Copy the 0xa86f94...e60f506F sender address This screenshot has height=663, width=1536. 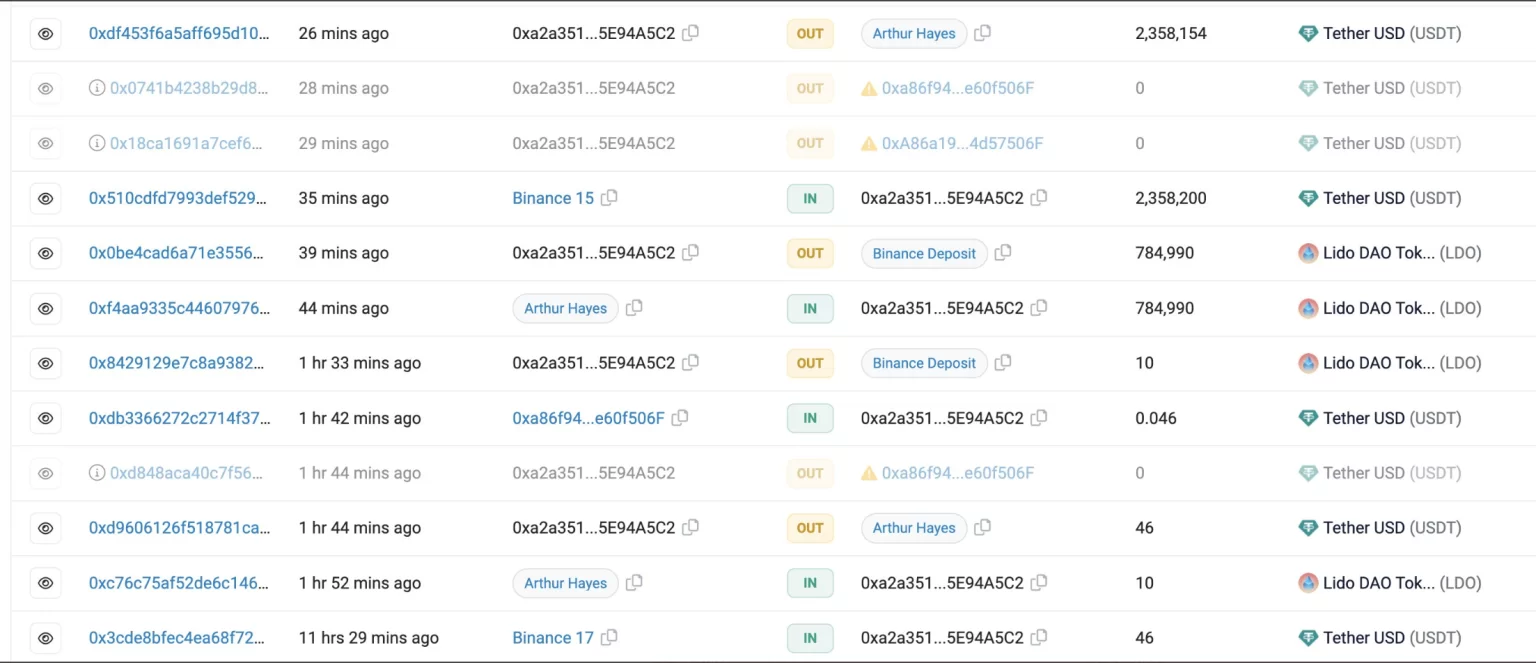coord(680,418)
